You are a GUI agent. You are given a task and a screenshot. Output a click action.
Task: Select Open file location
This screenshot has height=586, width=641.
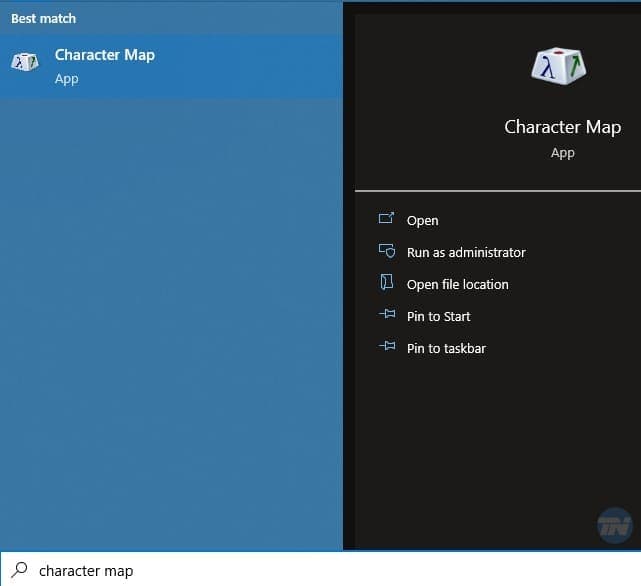pos(457,284)
